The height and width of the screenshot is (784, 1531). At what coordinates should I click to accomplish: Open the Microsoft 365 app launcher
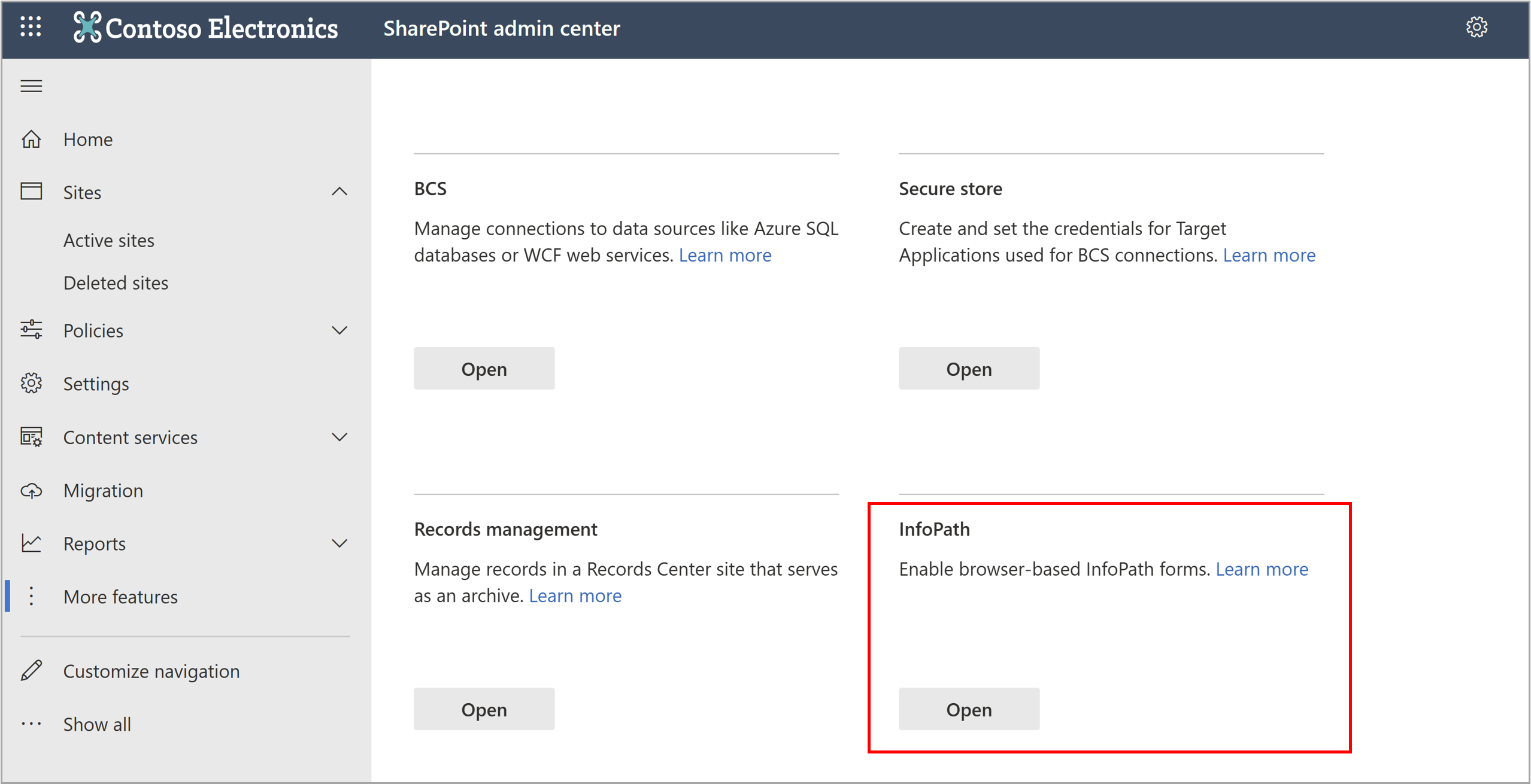31,27
